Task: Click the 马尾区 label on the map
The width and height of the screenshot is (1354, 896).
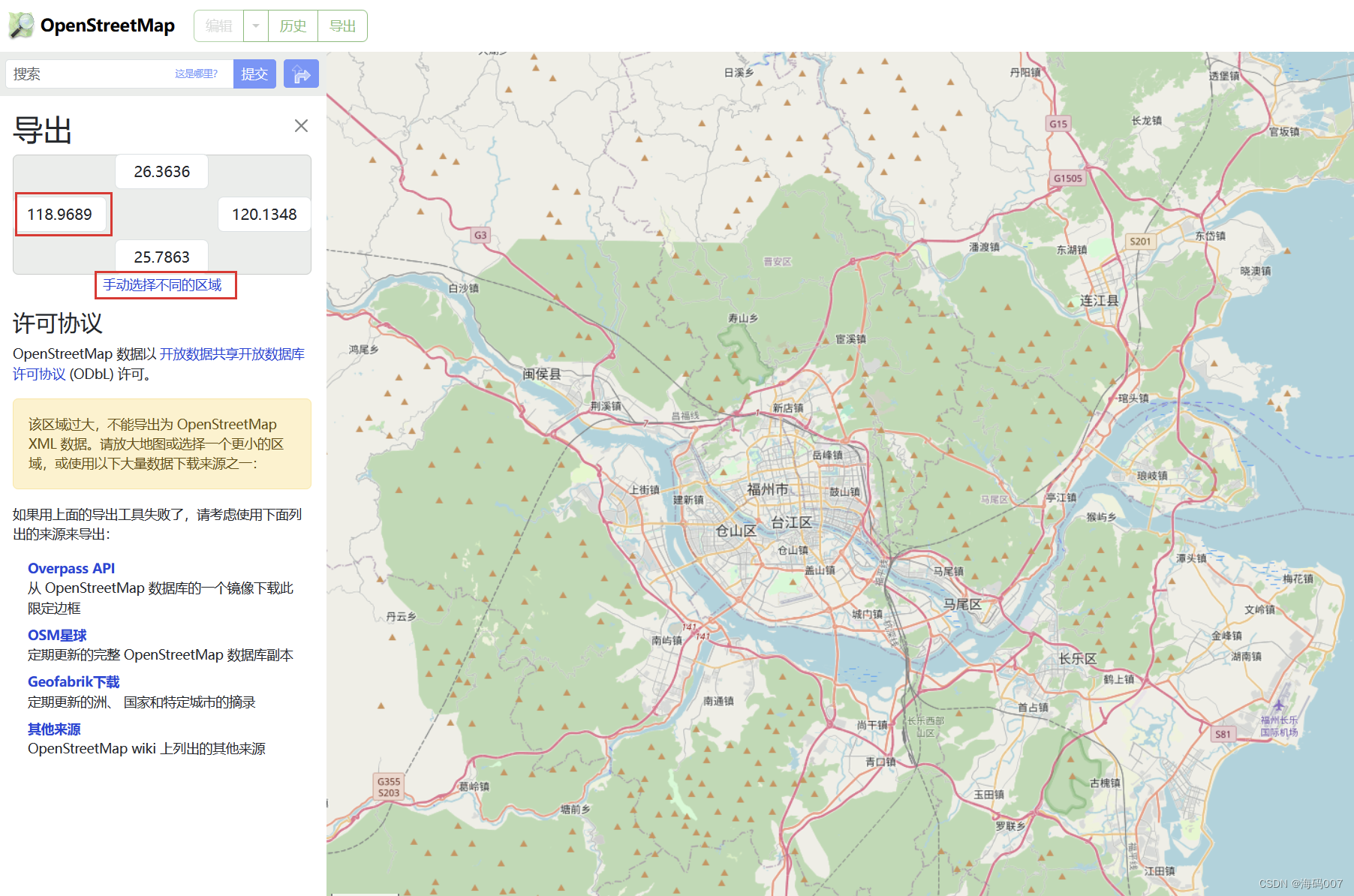Action: click(x=962, y=604)
